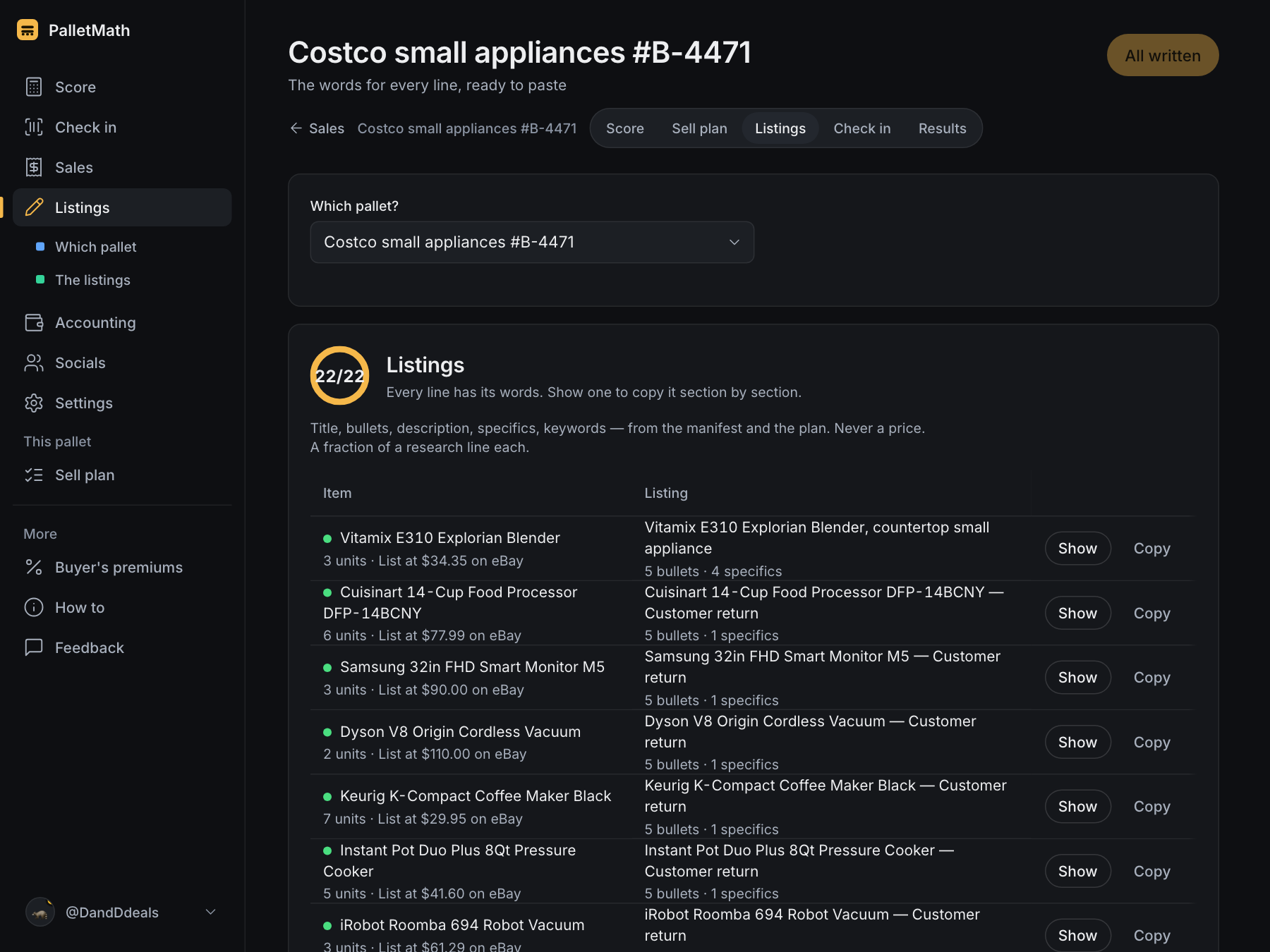Switch to the Results tab

pyautogui.click(x=943, y=128)
